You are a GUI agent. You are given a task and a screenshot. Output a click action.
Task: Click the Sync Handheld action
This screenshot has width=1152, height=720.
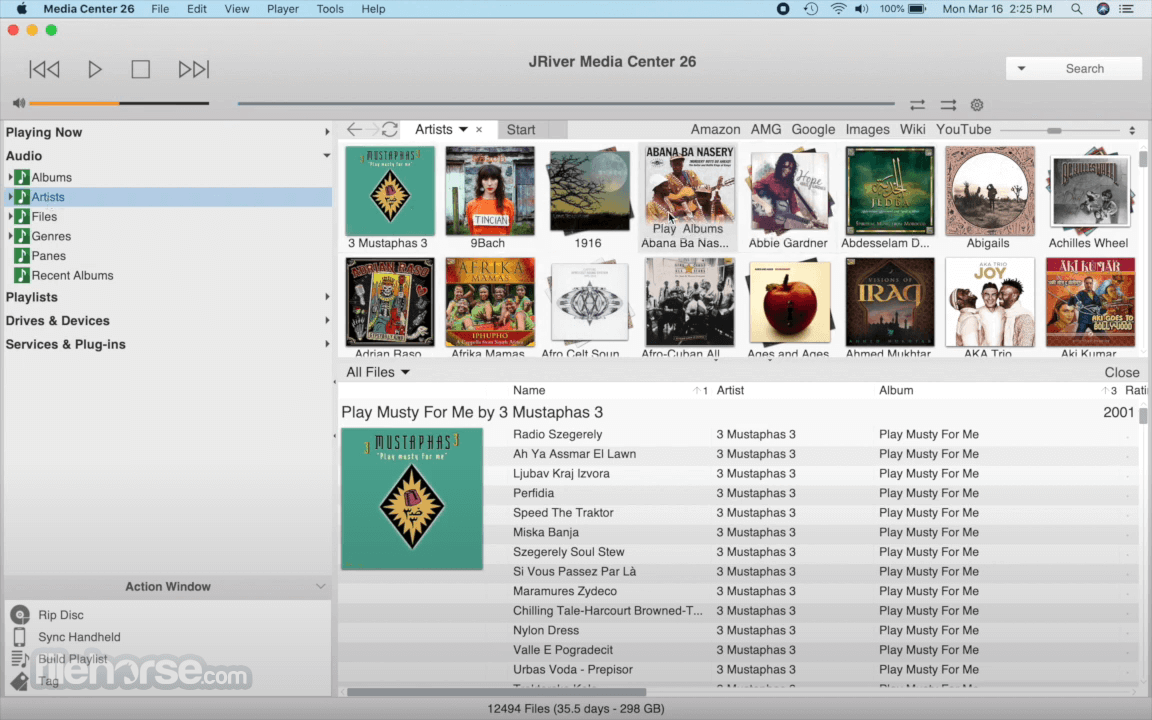(x=79, y=637)
